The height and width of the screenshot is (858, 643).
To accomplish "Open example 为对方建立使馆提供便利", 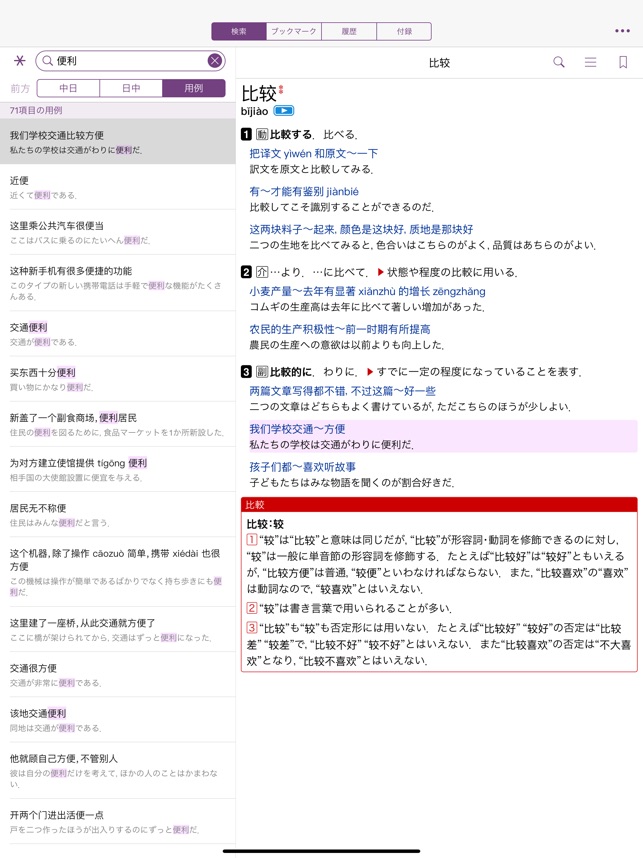I will [x=118, y=469].
